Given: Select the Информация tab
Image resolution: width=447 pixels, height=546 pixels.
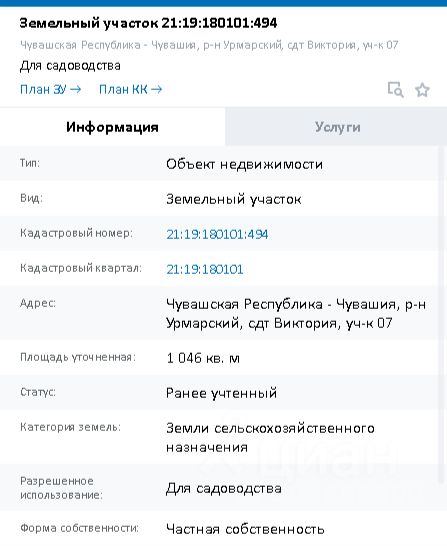Looking at the screenshot, I should tap(112, 127).
